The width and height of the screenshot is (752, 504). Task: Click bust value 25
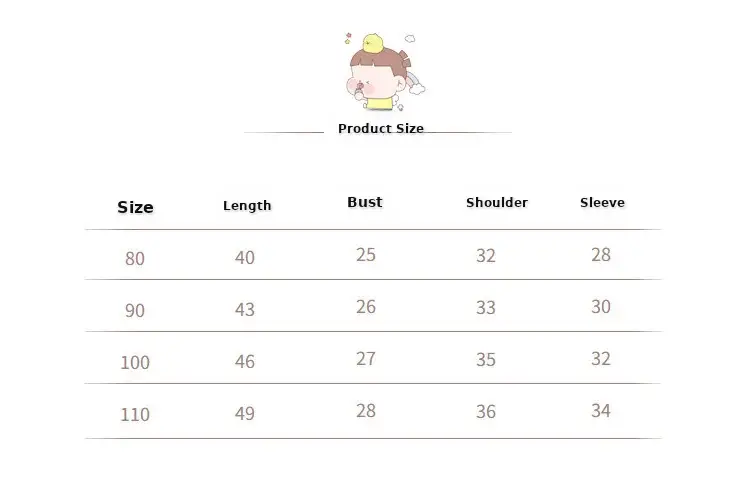(365, 255)
